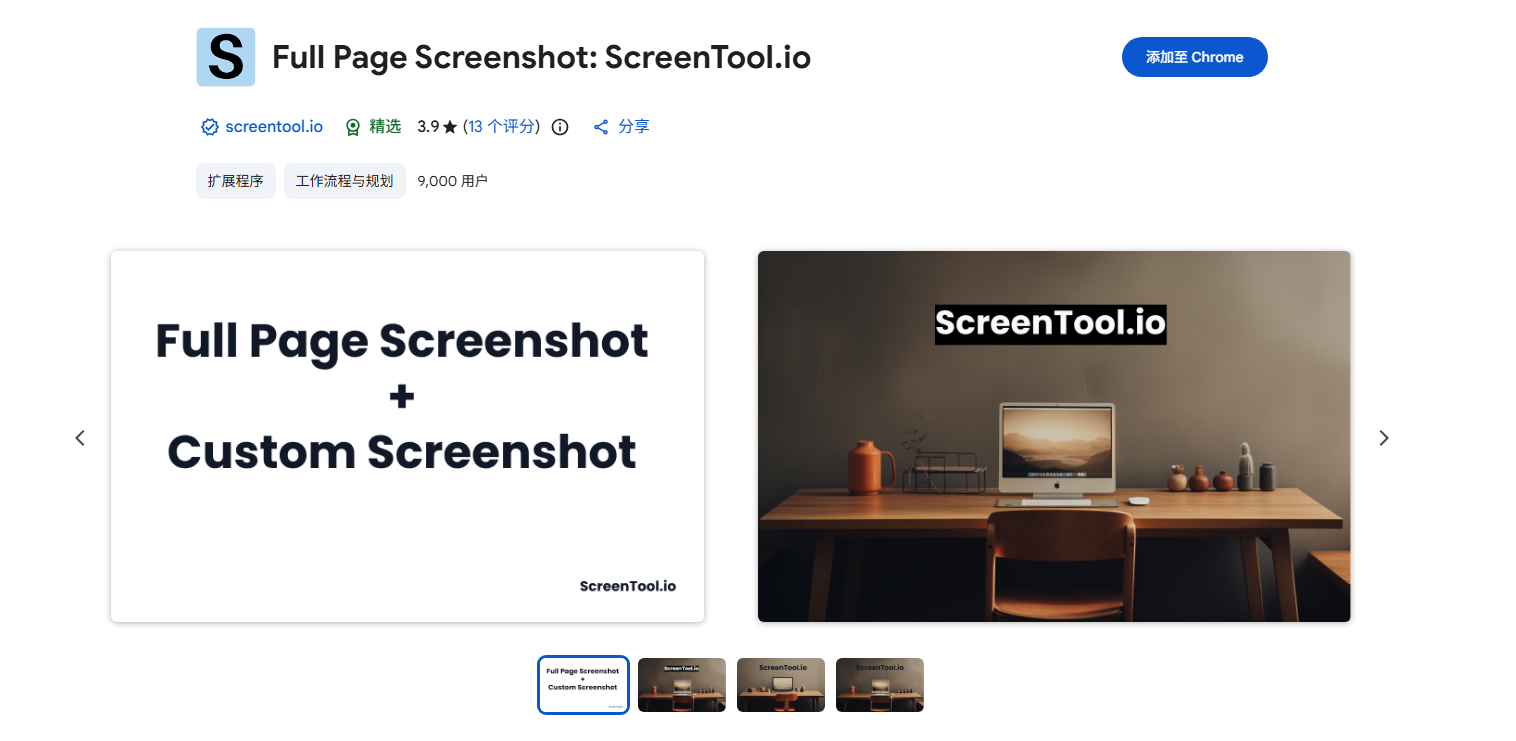The width and height of the screenshot is (1516, 741).
Task: Show next screenshot with right arrow
Action: (1384, 437)
